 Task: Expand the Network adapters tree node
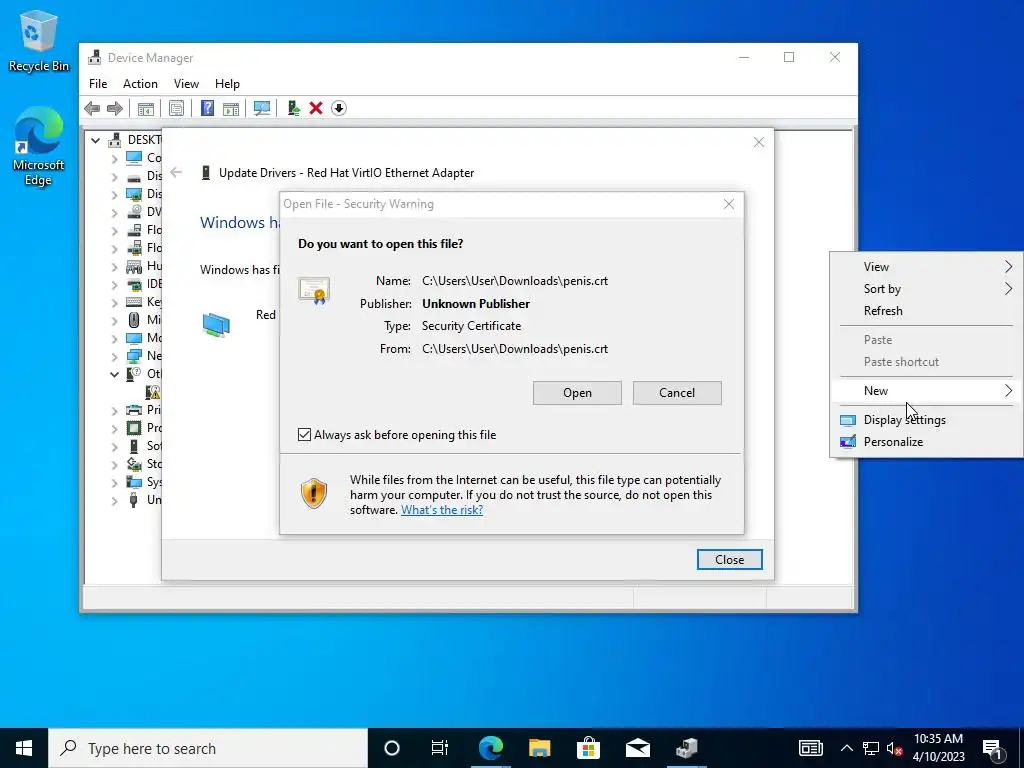pyautogui.click(x=114, y=356)
